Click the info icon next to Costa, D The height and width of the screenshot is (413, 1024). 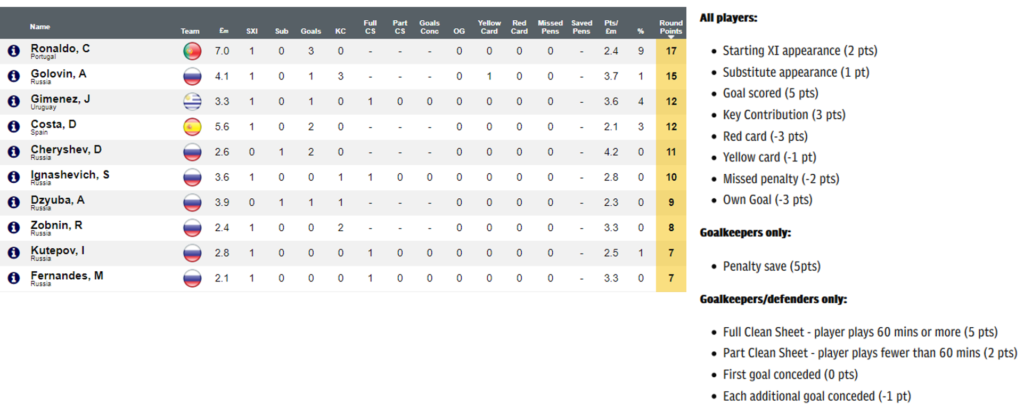14,127
